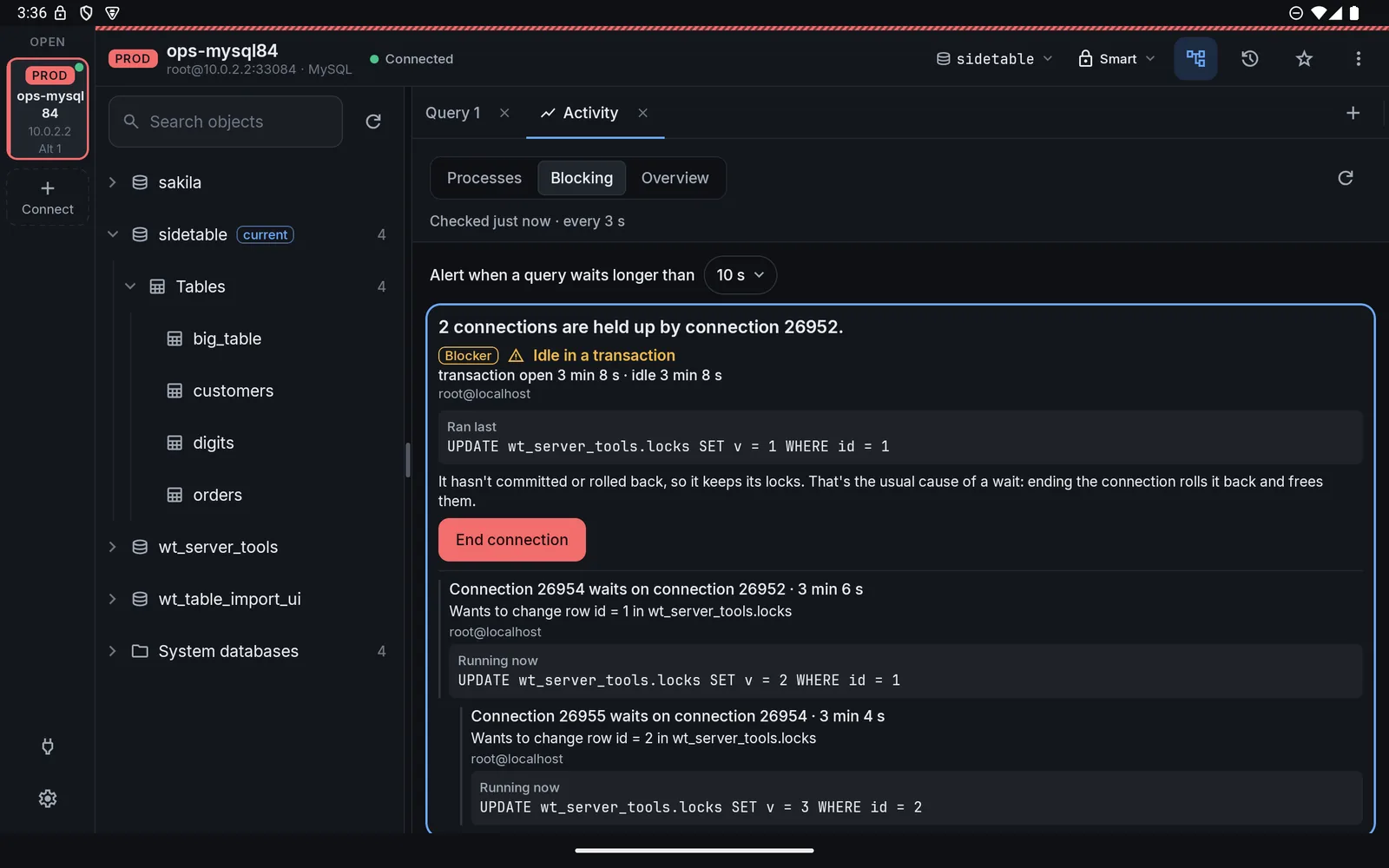Switch to Processes view

484,178
